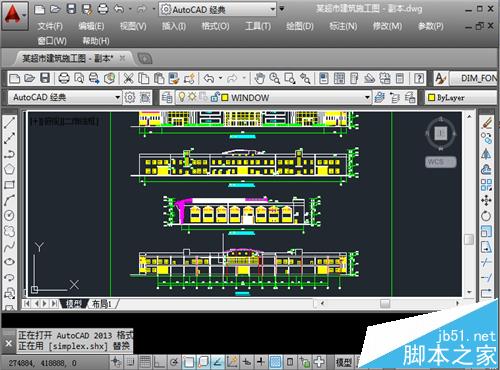This screenshot has height=370, width=500.
Task: Select the Rotate tool
Action: pos(487,216)
